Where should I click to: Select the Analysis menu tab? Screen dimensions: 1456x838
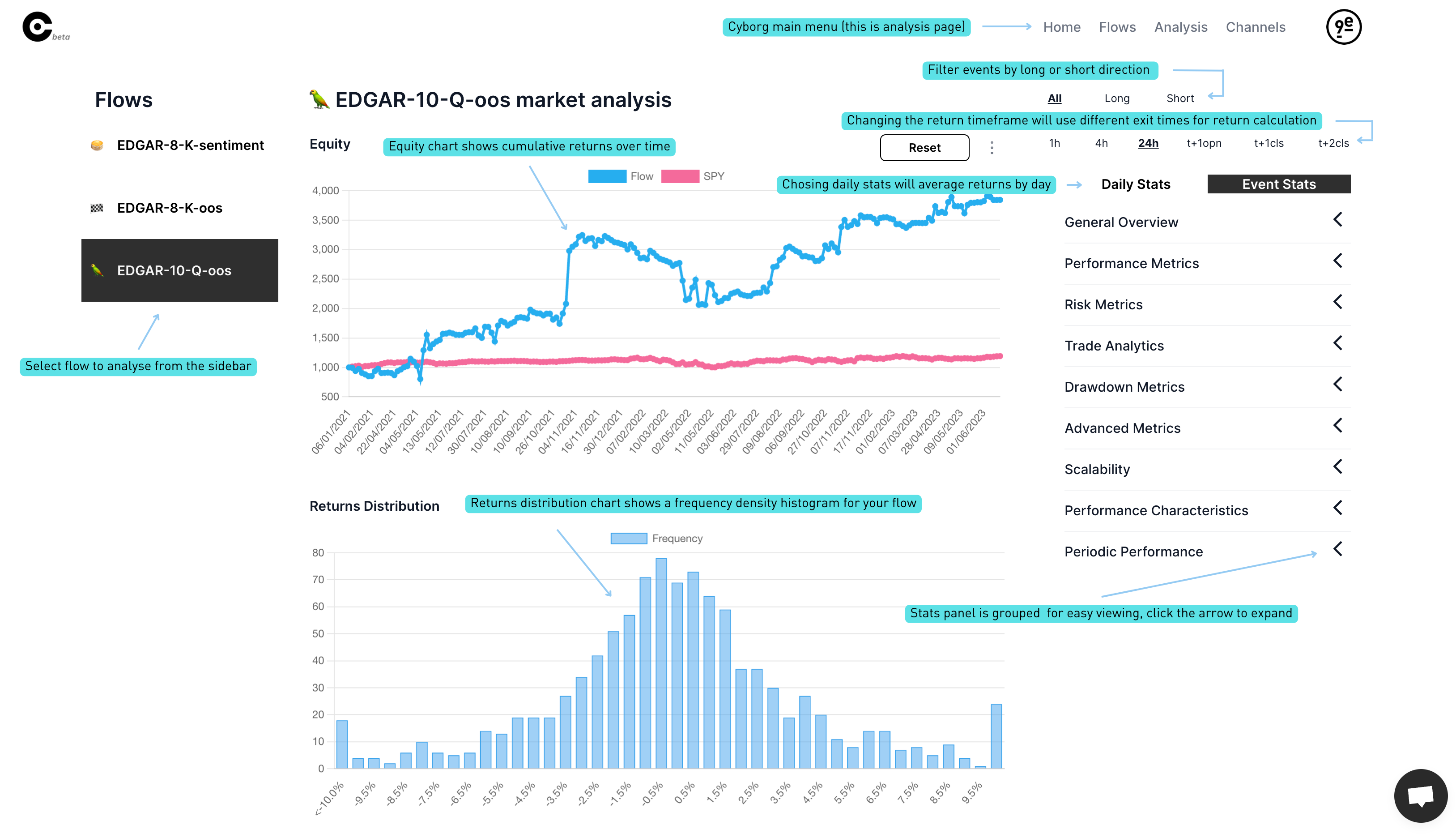[x=1181, y=27]
